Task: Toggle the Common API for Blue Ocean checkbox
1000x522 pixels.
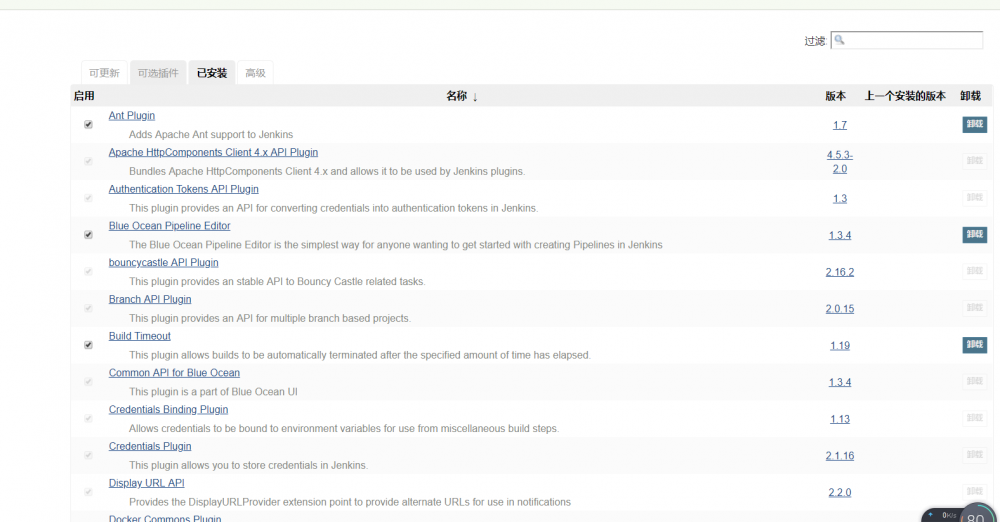Action: [x=88, y=382]
